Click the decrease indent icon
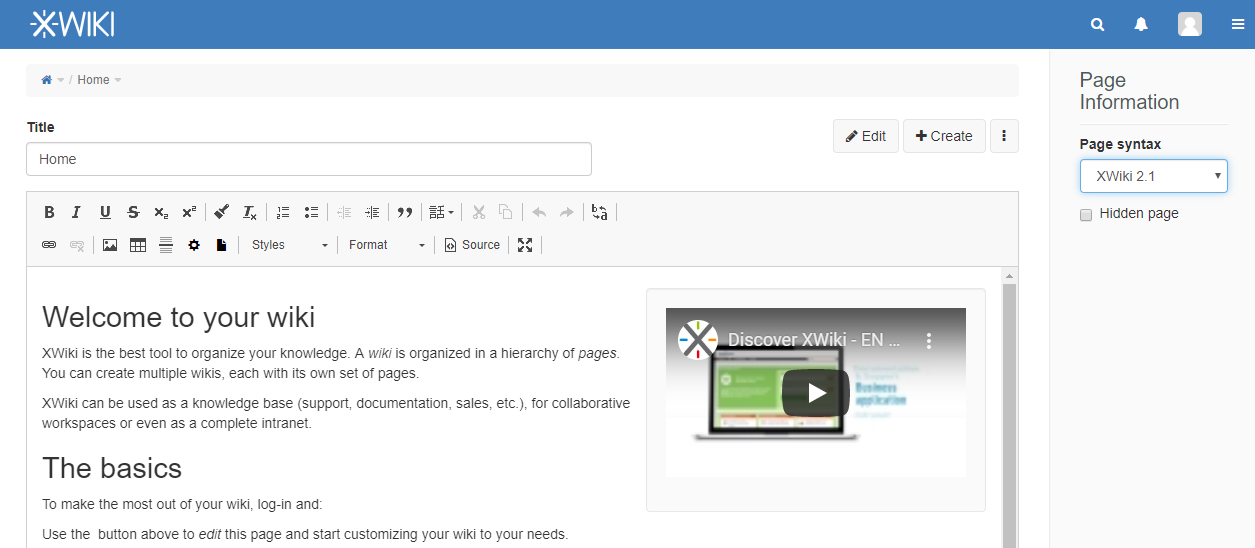Screen dimensions: 1255x548 pyautogui.click(x=344, y=212)
